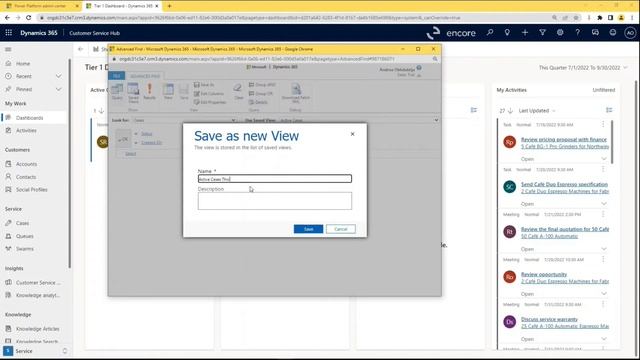The image size is (640, 360).
Task: Click the AO user avatar
Action: 630,33
